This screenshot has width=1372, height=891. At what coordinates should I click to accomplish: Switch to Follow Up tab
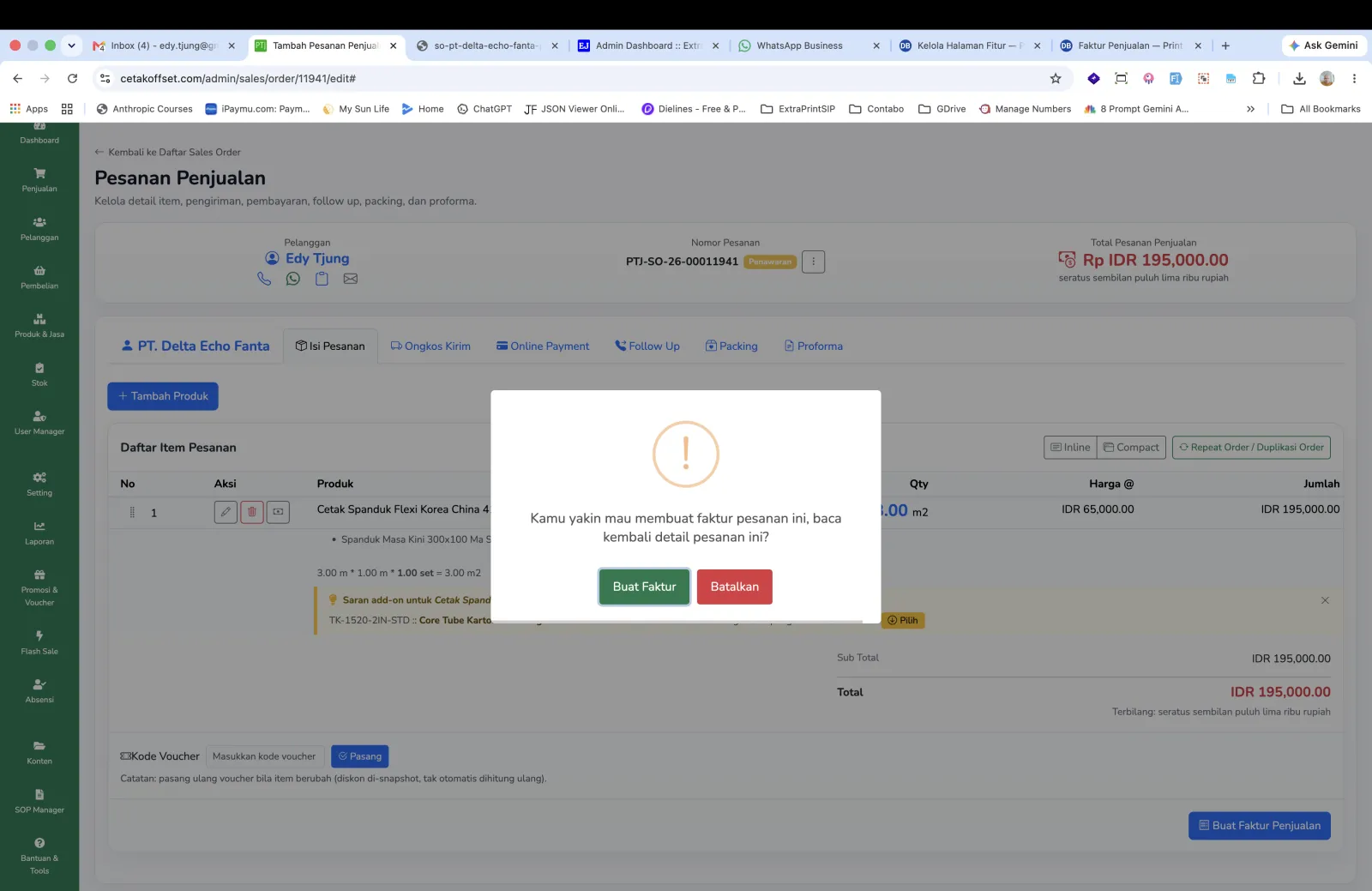(x=647, y=346)
